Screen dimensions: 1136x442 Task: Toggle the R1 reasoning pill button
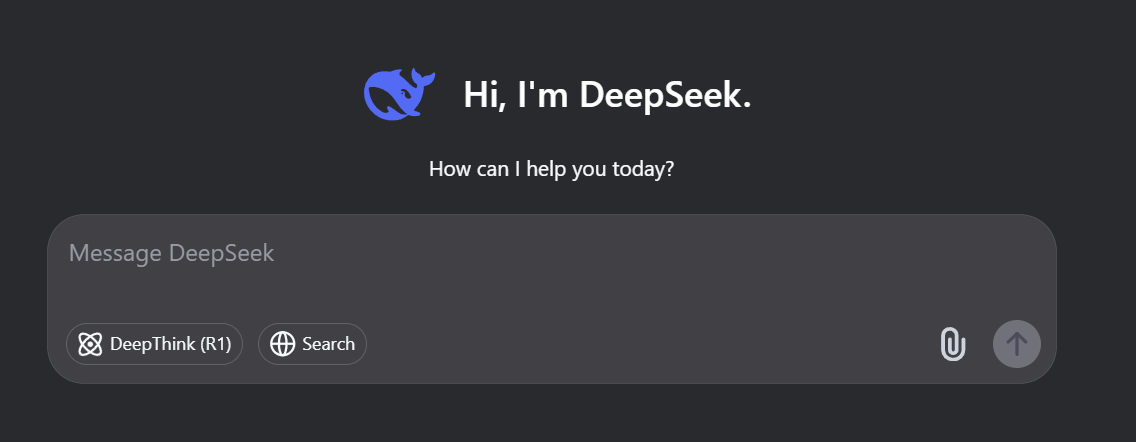point(154,344)
